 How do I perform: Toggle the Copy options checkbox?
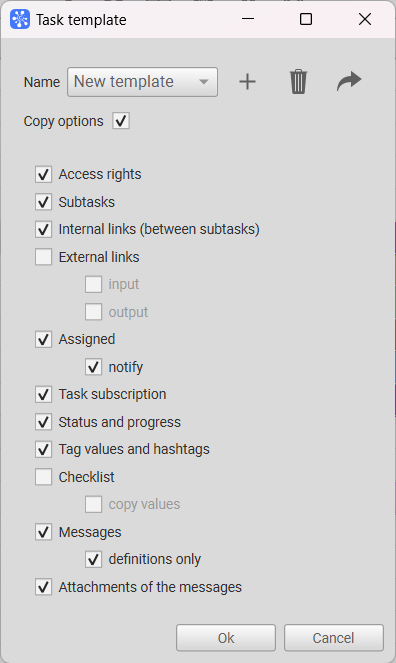(x=121, y=121)
